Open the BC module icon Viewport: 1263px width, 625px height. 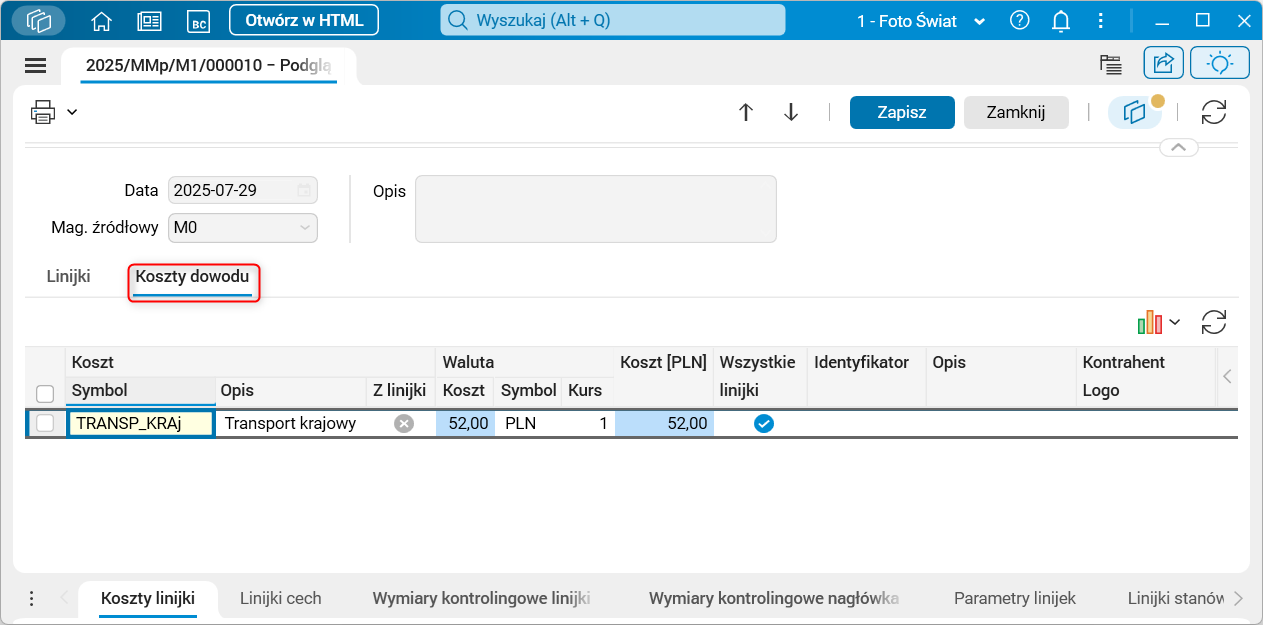(x=198, y=21)
